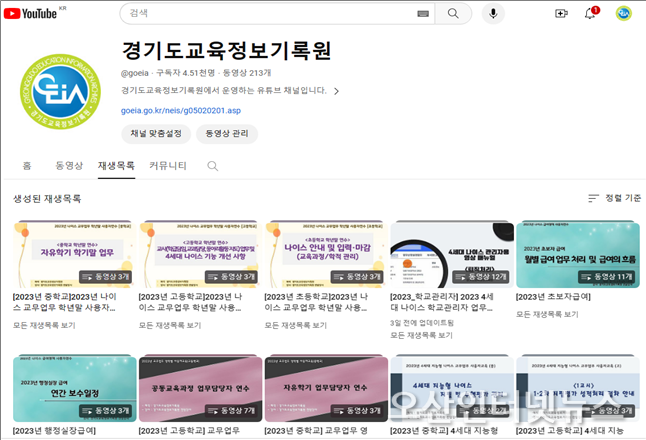Screen dimensions: 646x440
Task: Open the create video icon
Action: [561, 14]
